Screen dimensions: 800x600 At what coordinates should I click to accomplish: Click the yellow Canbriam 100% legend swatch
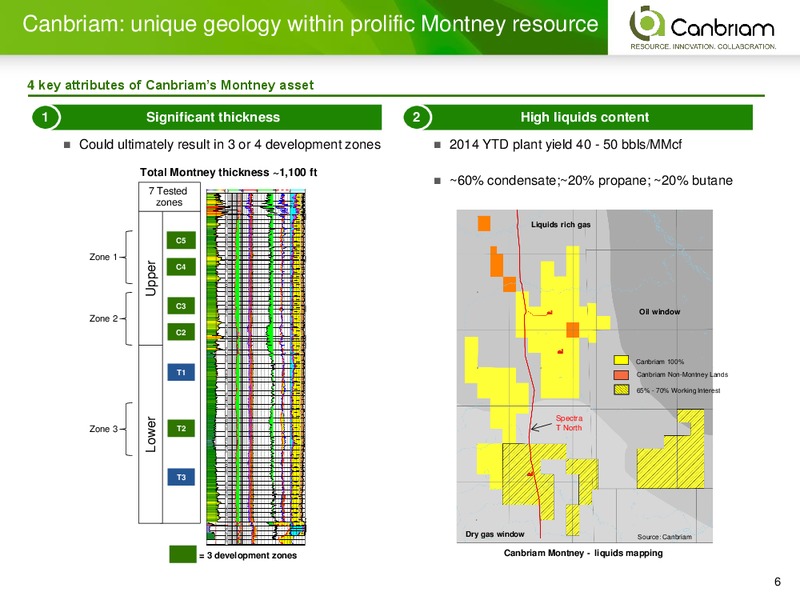point(621,361)
